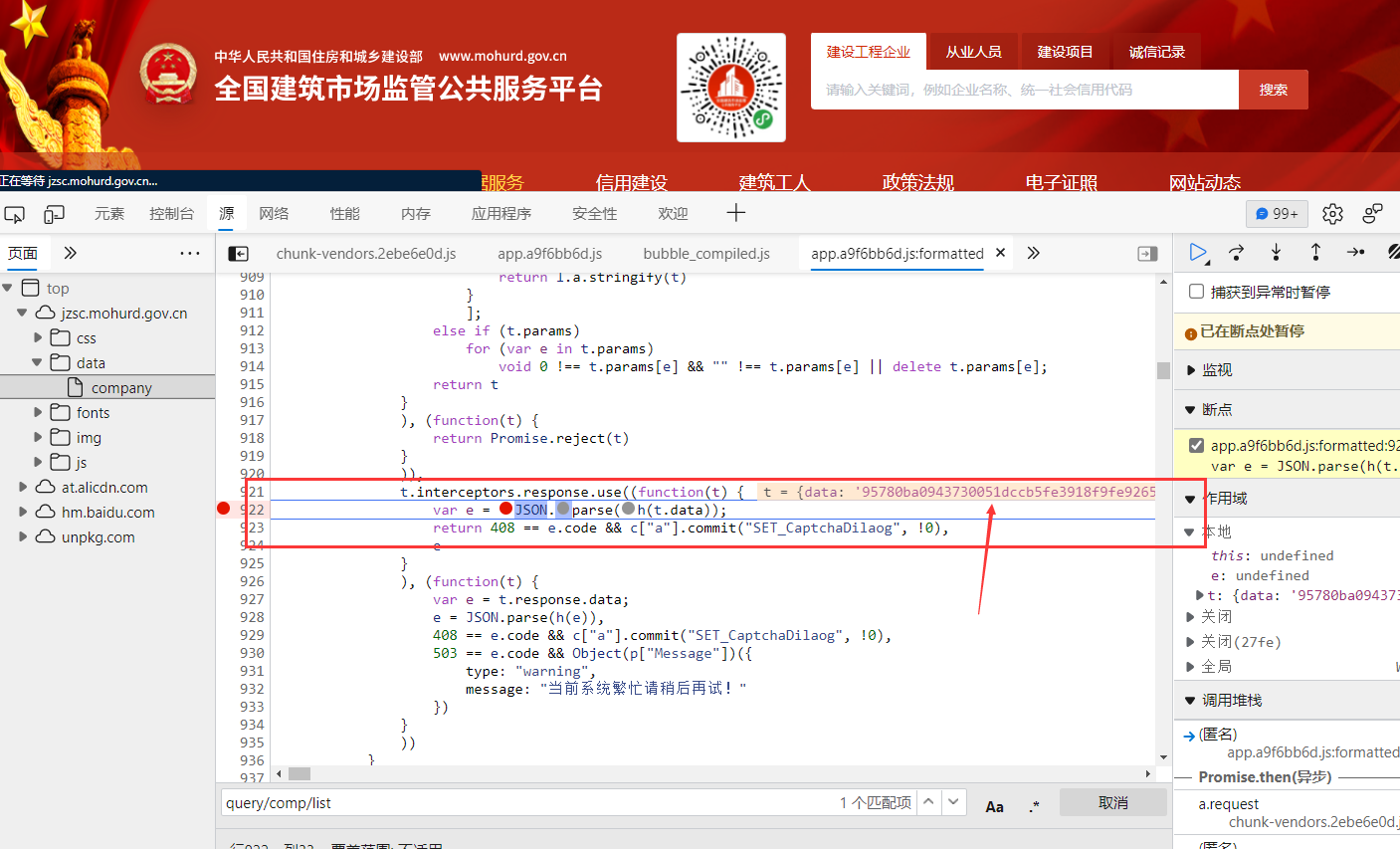Expand the unpkg.com domain
This screenshot has width=1400, height=849.
pos(22,537)
